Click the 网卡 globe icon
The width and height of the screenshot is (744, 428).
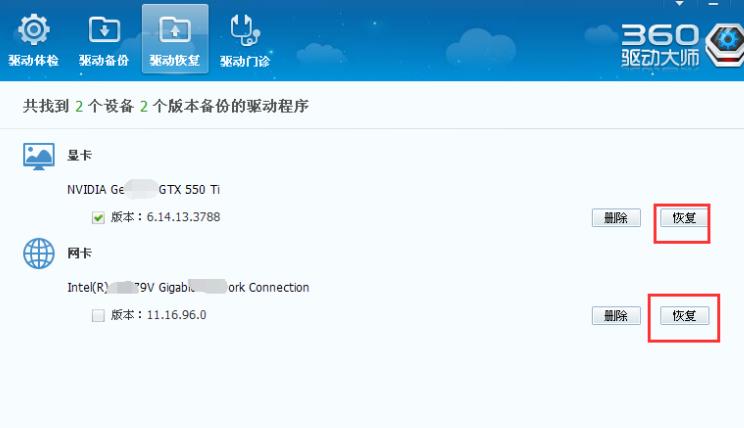39,253
